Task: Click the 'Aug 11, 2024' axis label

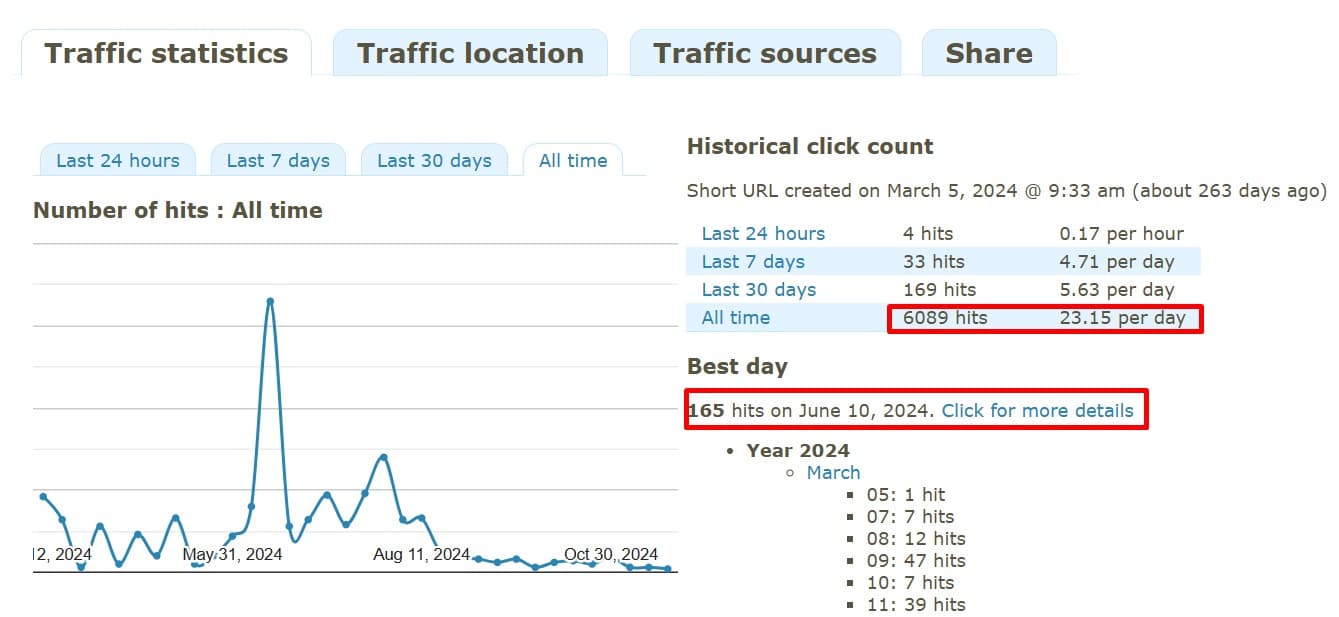Action: point(421,554)
